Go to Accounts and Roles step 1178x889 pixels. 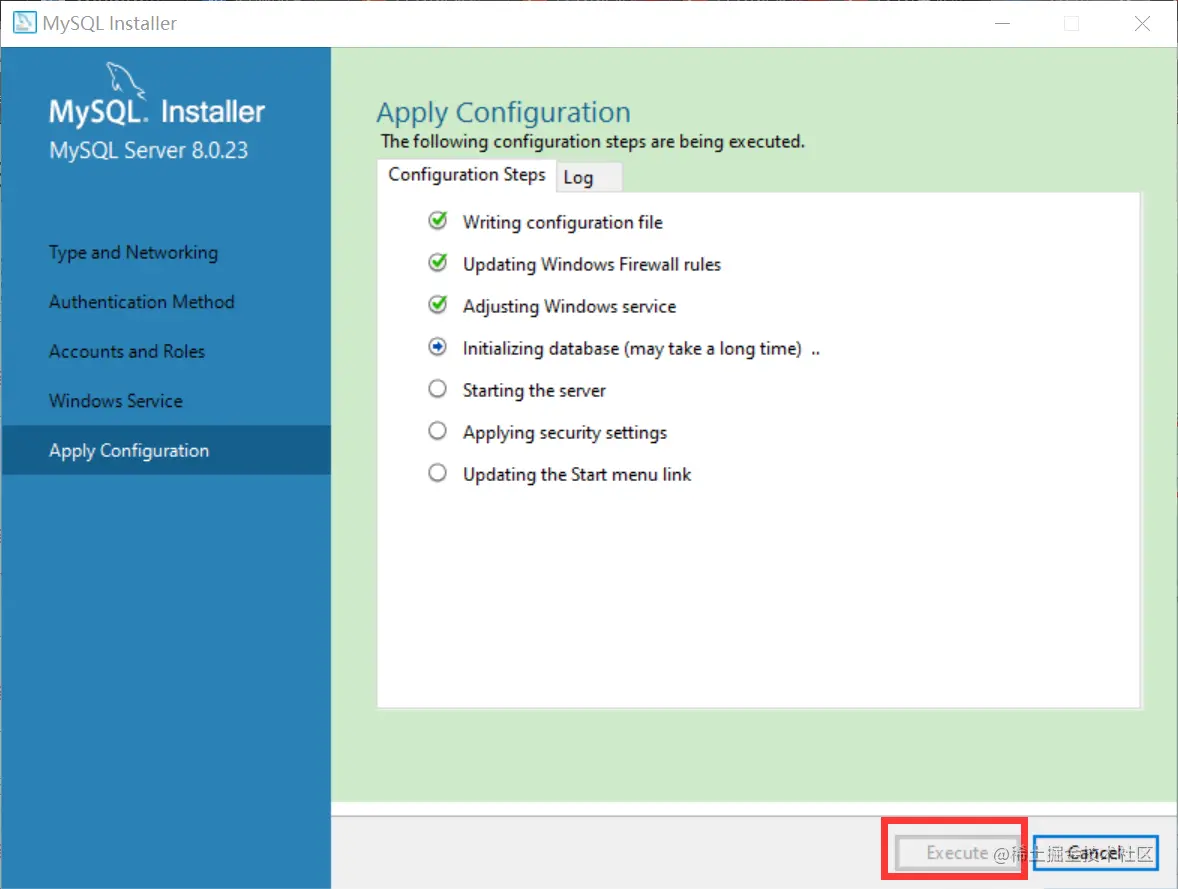point(127,351)
